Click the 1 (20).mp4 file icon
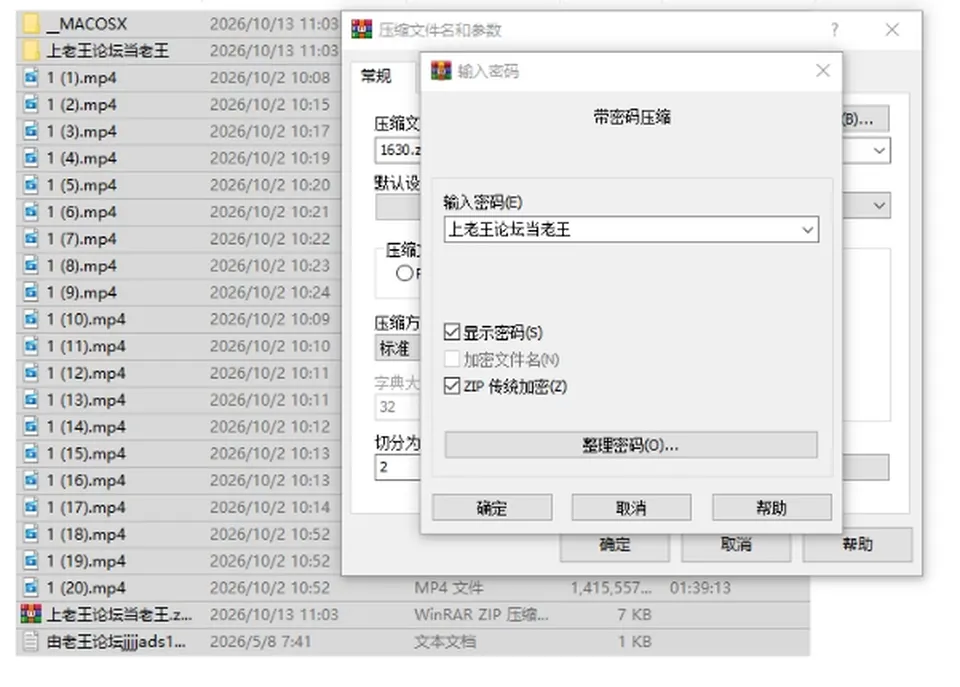 31,587
